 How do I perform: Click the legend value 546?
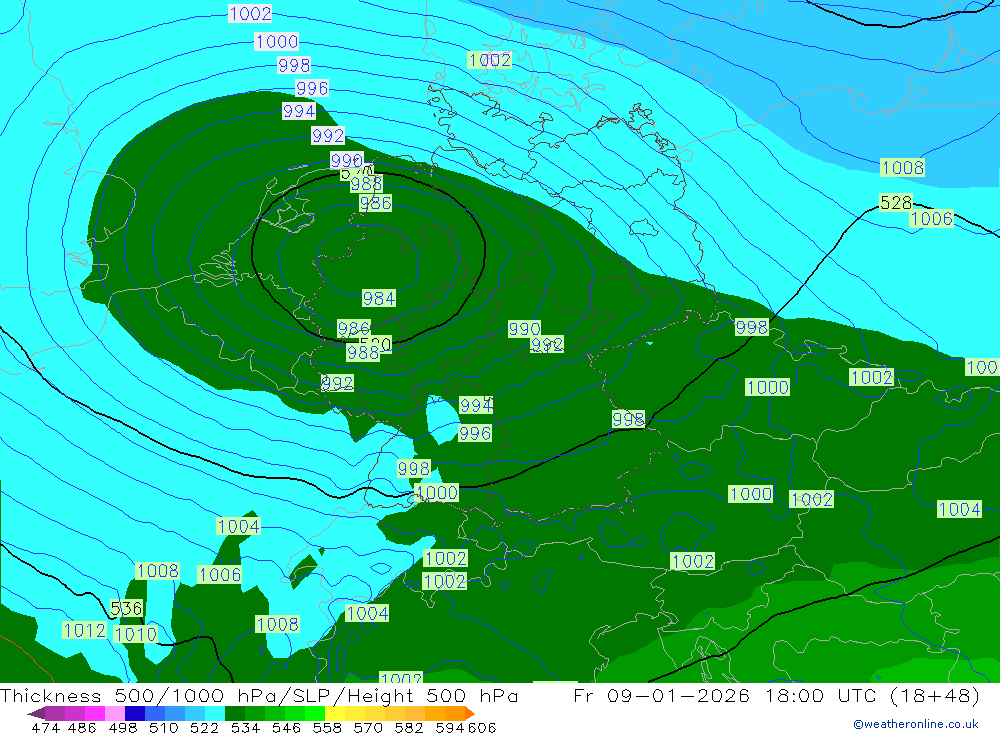tap(286, 727)
